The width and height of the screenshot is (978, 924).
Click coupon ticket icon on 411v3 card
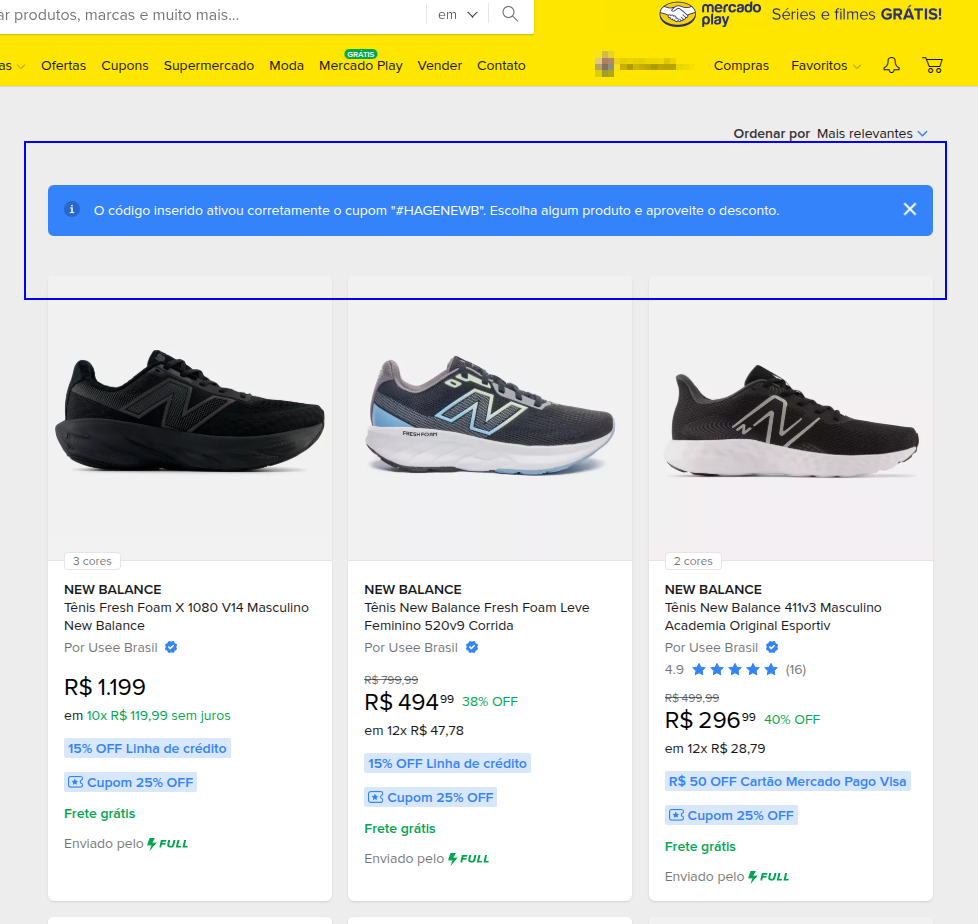coord(676,815)
